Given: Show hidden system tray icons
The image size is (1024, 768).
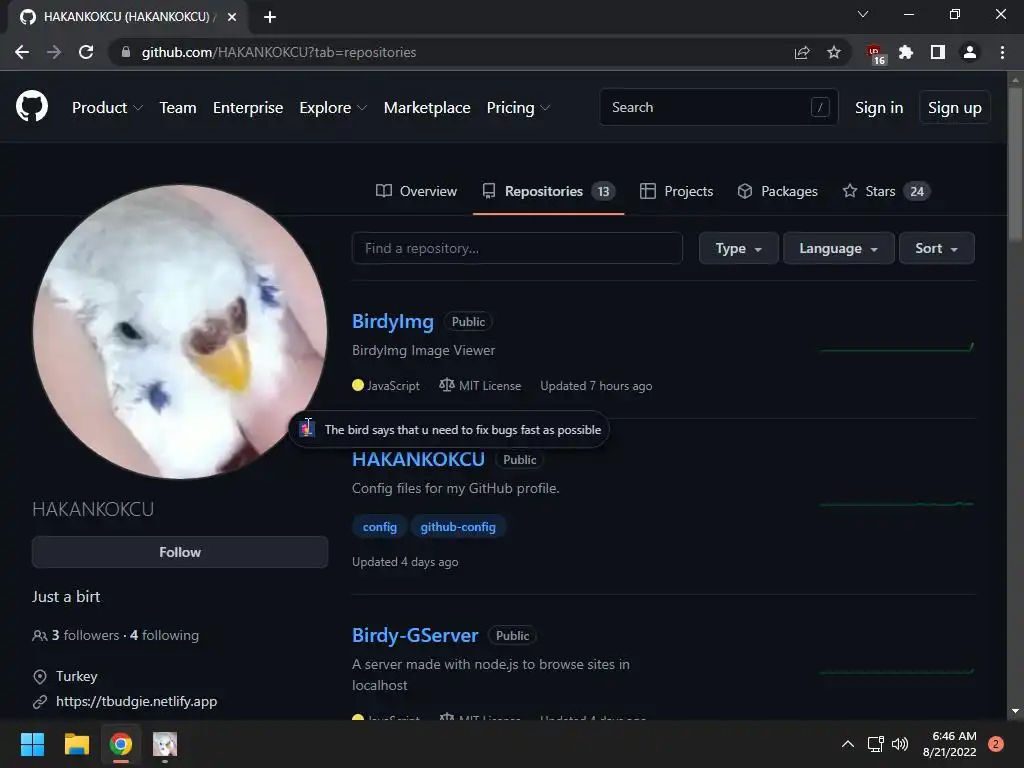Looking at the screenshot, I should pyautogui.click(x=848, y=744).
